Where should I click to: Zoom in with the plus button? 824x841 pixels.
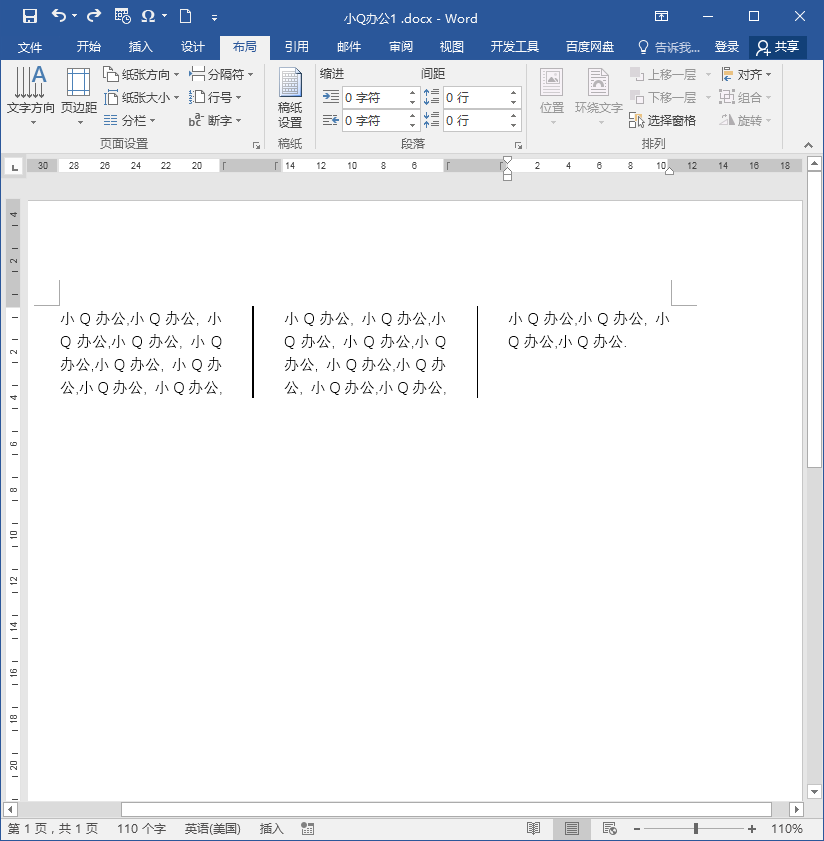tap(752, 829)
